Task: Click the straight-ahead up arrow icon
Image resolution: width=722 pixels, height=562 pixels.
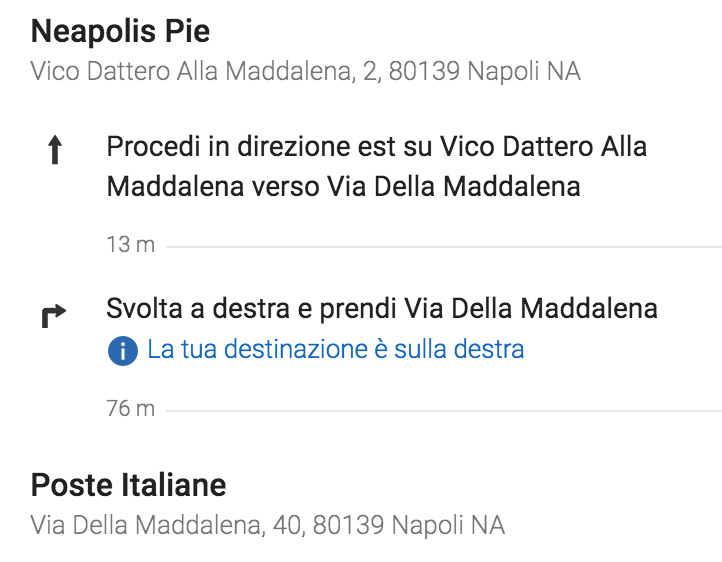Action: tap(55, 150)
